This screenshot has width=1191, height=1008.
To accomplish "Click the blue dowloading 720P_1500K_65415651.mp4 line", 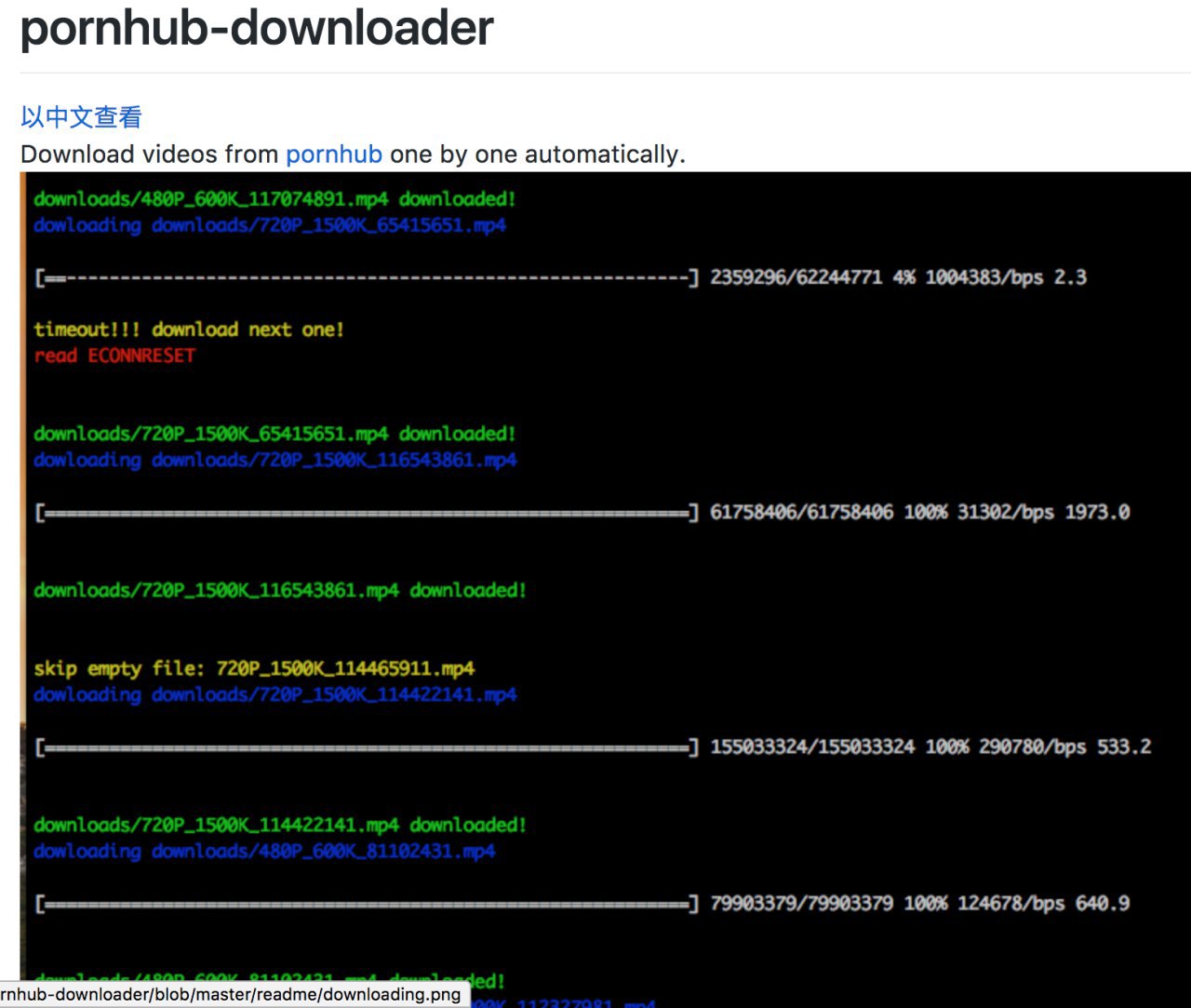I will [270, 225].
